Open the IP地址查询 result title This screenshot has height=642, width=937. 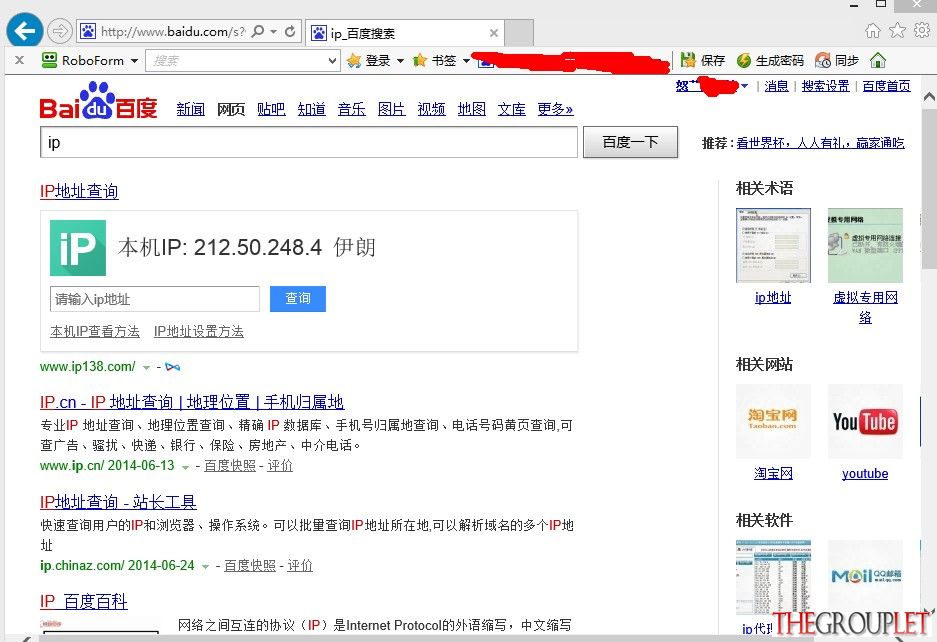point(79,191)
